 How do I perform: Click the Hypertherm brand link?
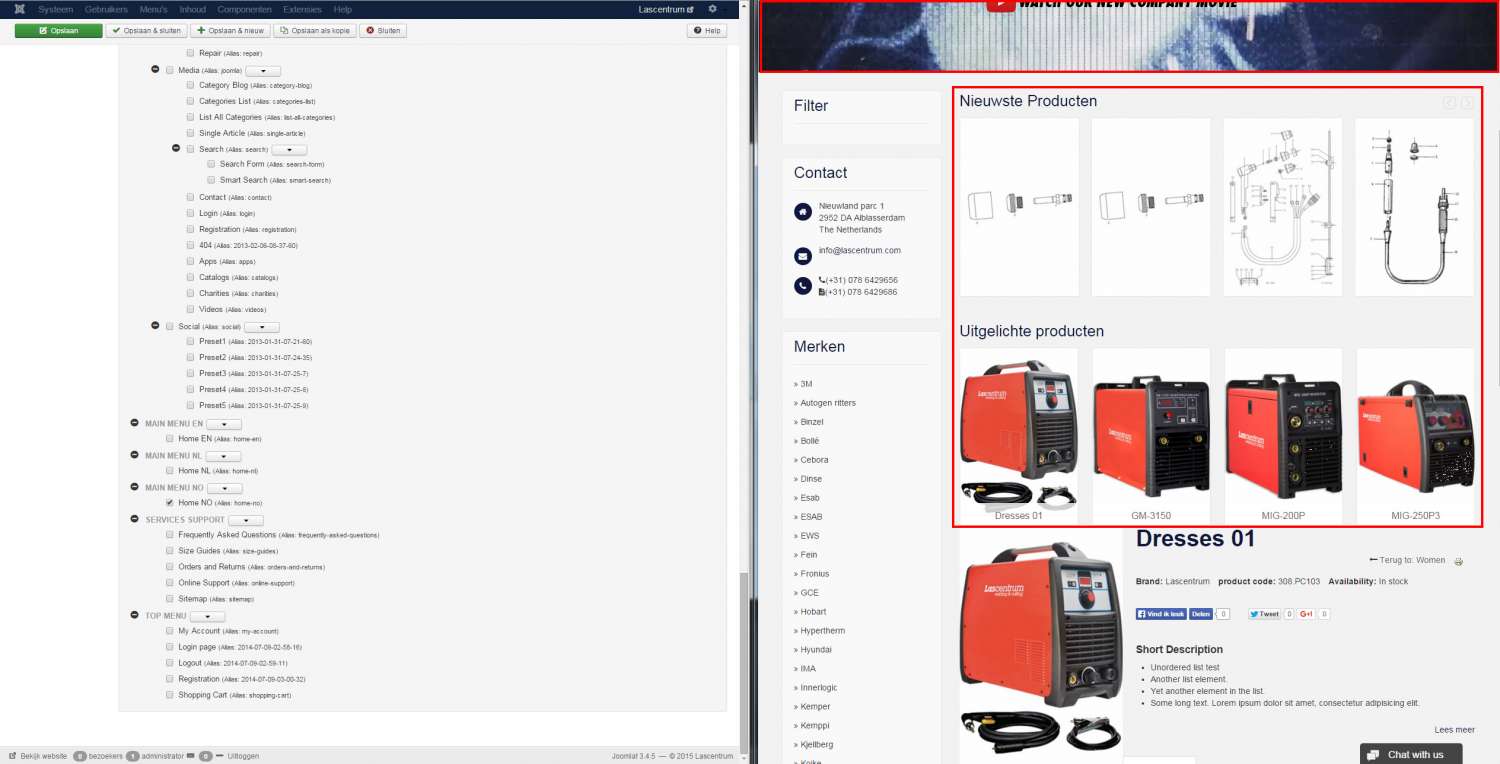(x=822, y=631)
